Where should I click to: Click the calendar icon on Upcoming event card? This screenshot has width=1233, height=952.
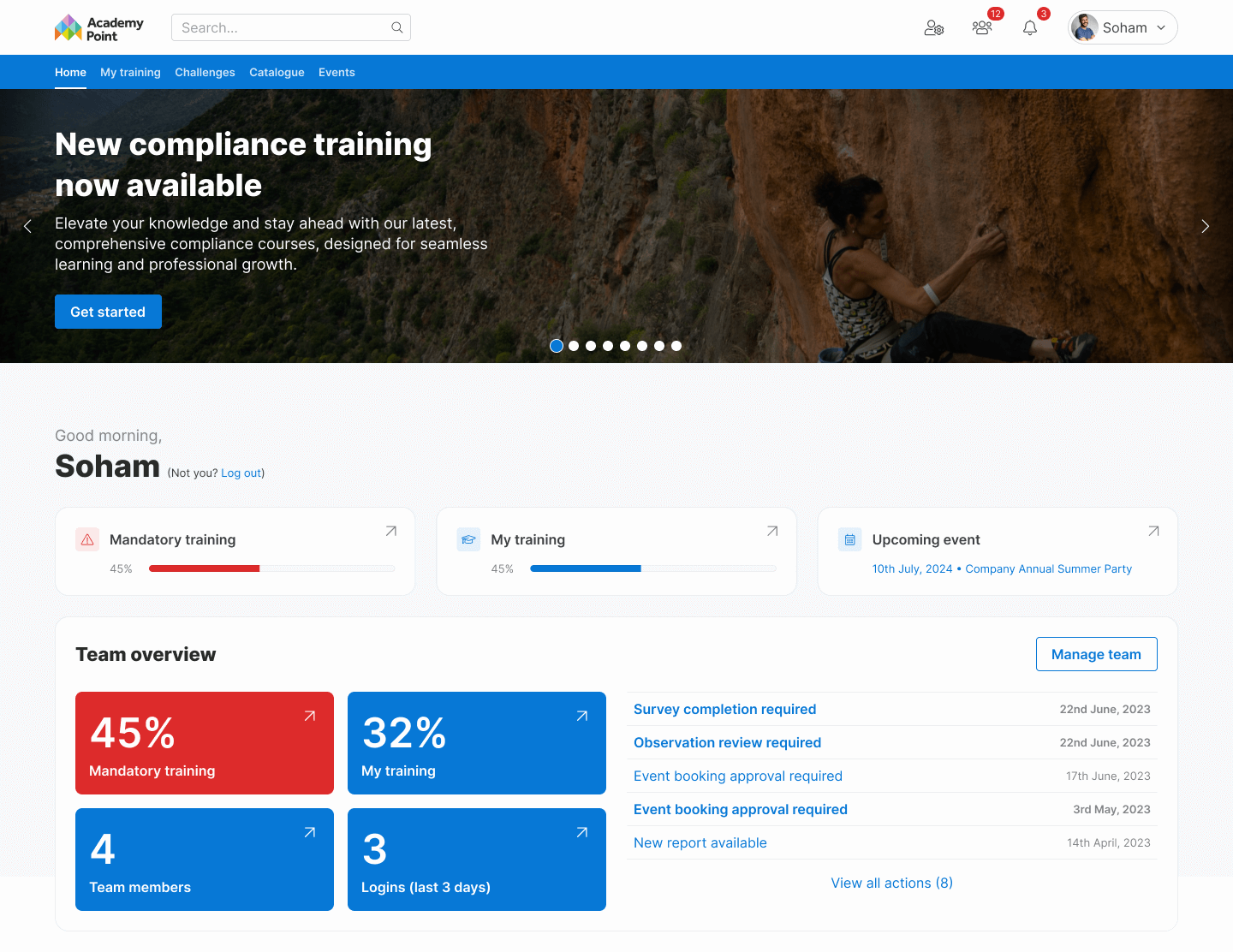pyautogui.click(x=849, y=539)
